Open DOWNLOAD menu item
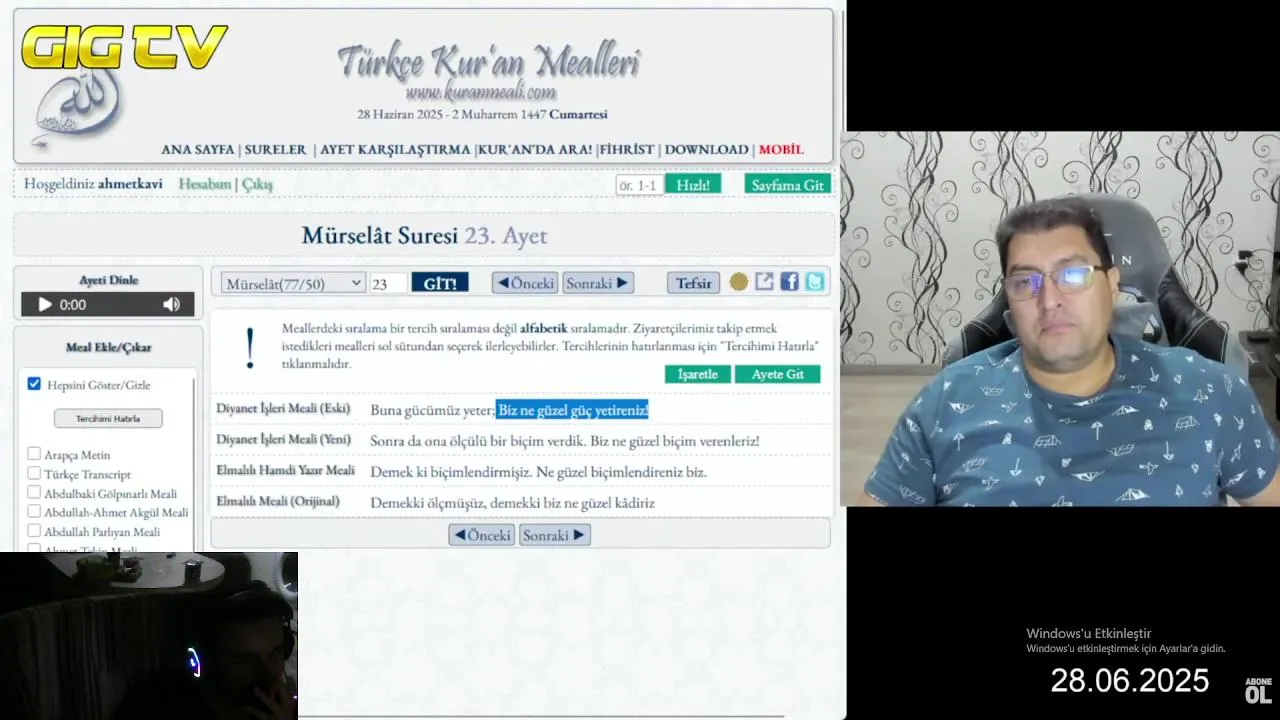 click(x=706, y=150)
